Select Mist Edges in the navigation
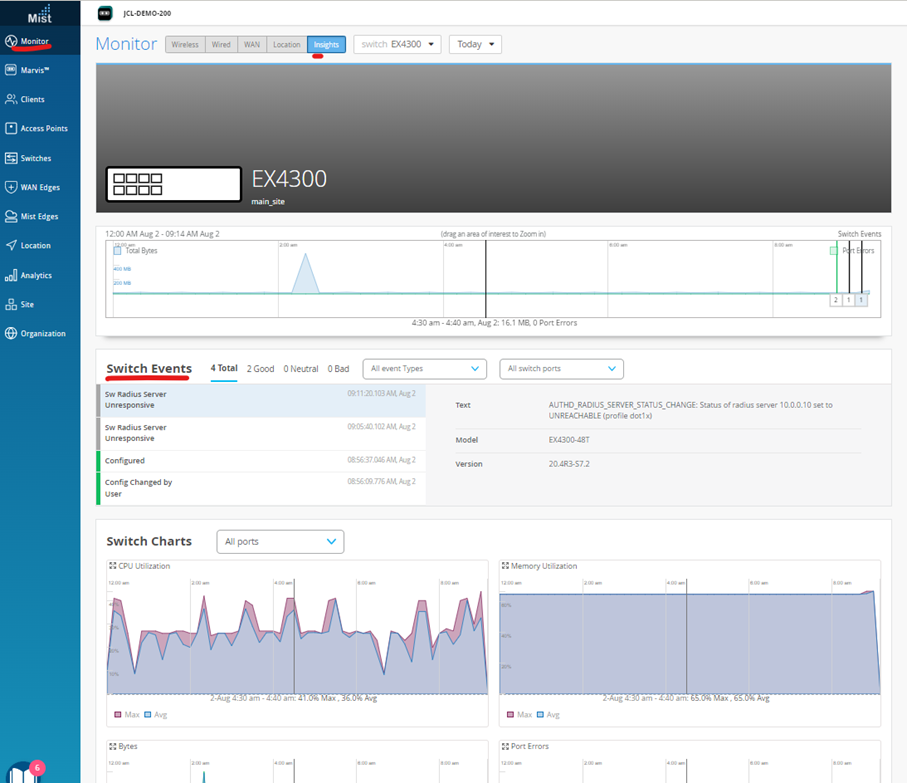The image size is (907, 783). coord(40,216)
